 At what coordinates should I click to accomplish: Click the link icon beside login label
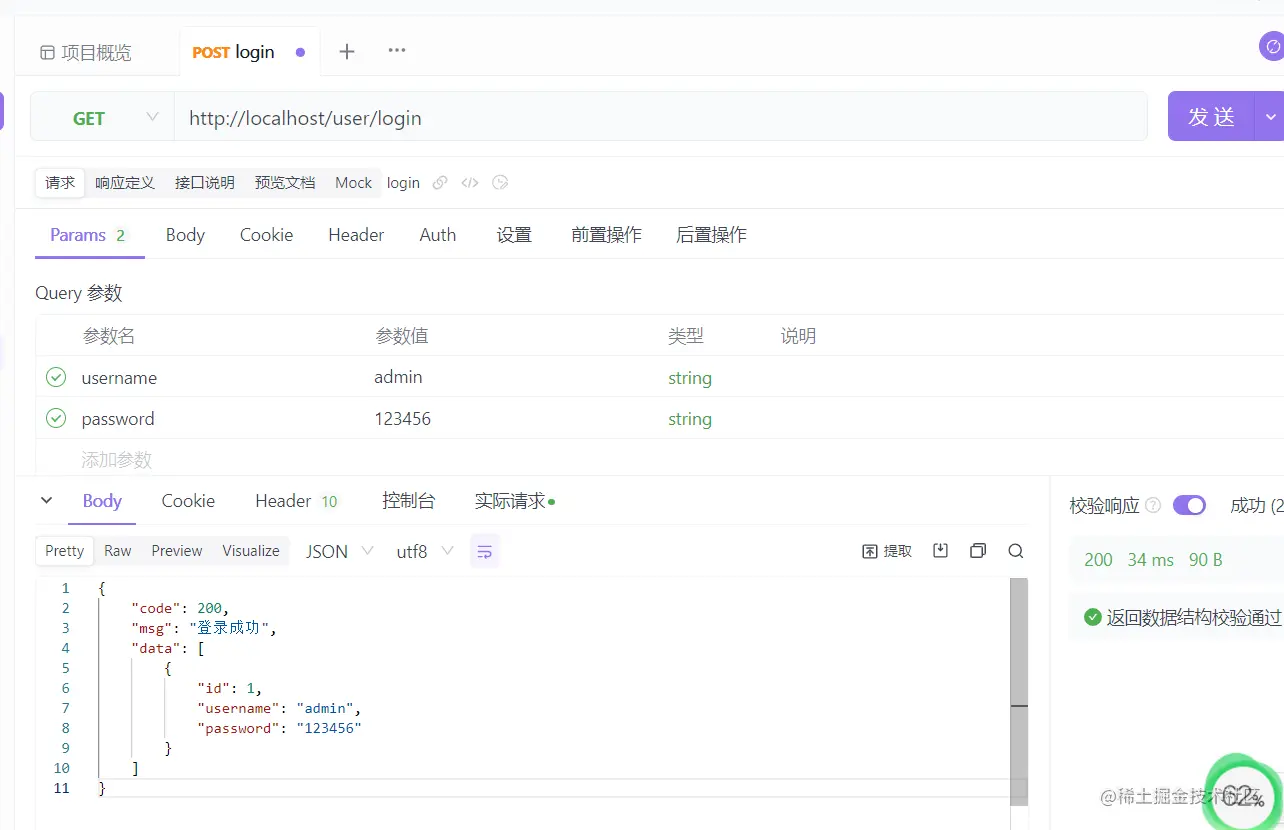(439, 183)
